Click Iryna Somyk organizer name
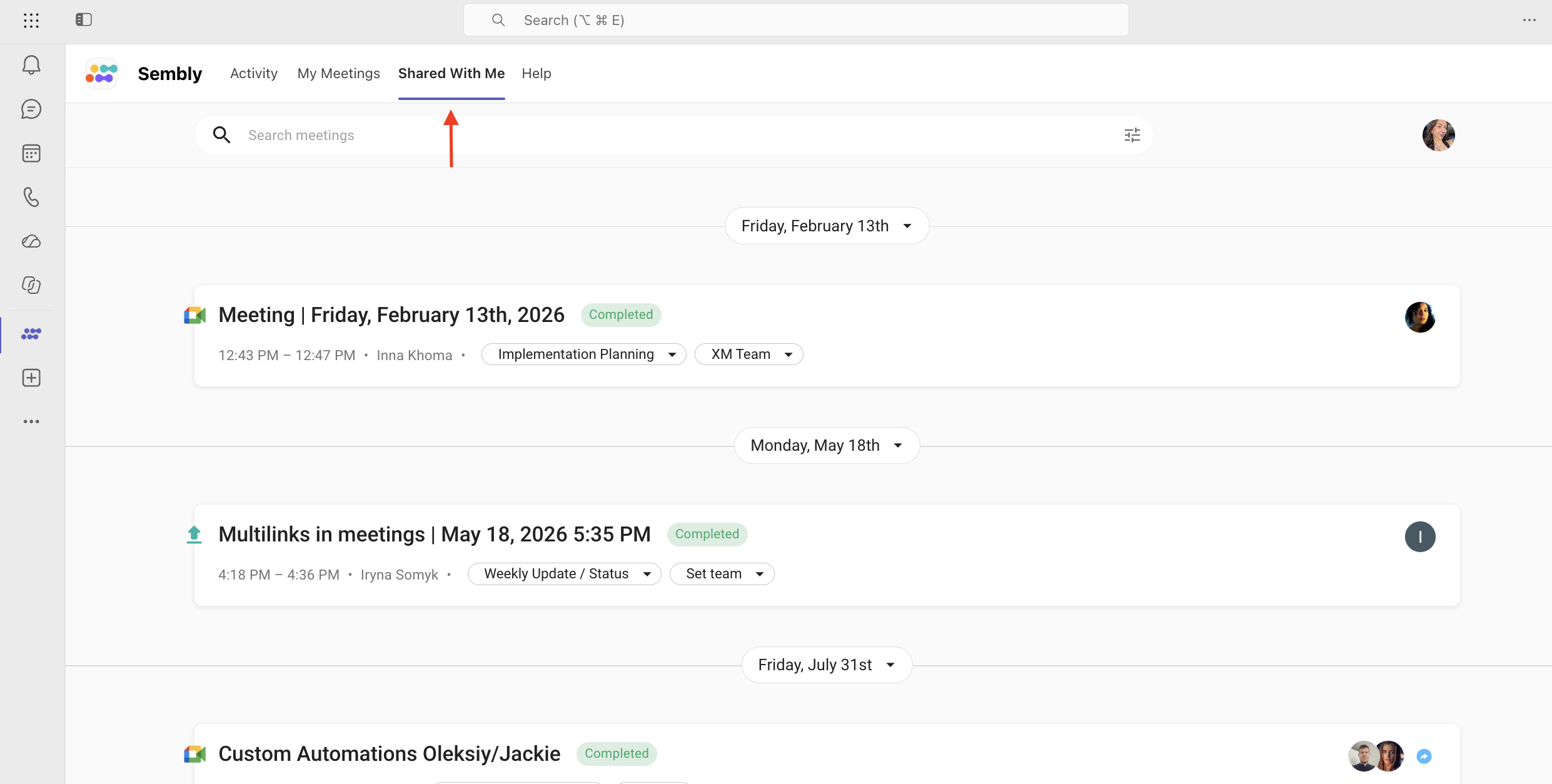The width and height of the screenshot is (1552, 784). click(400, 575)
